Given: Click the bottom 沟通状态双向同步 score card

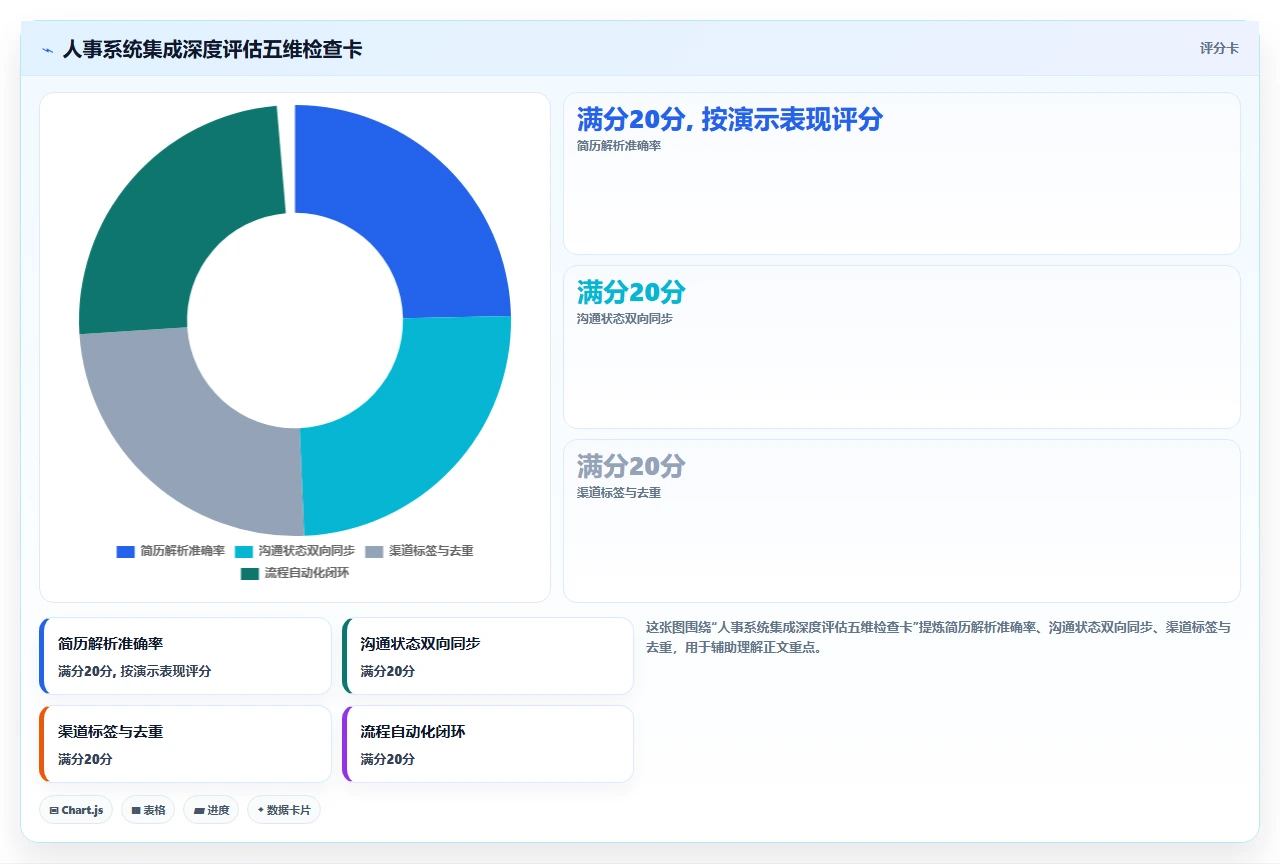Looking at the screenshot, I should point(488,656).
